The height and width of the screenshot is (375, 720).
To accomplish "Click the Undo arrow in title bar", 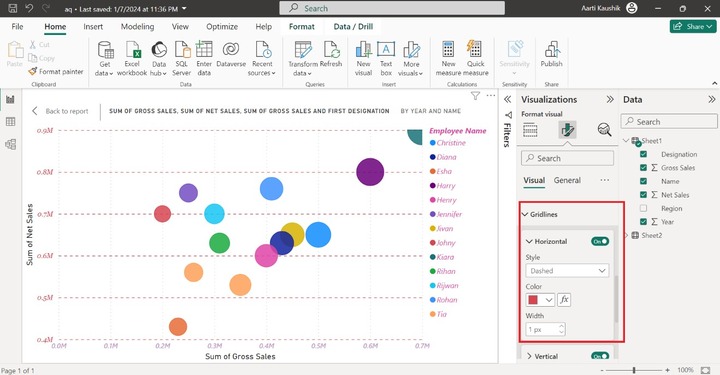I will [x=29, y=8].
